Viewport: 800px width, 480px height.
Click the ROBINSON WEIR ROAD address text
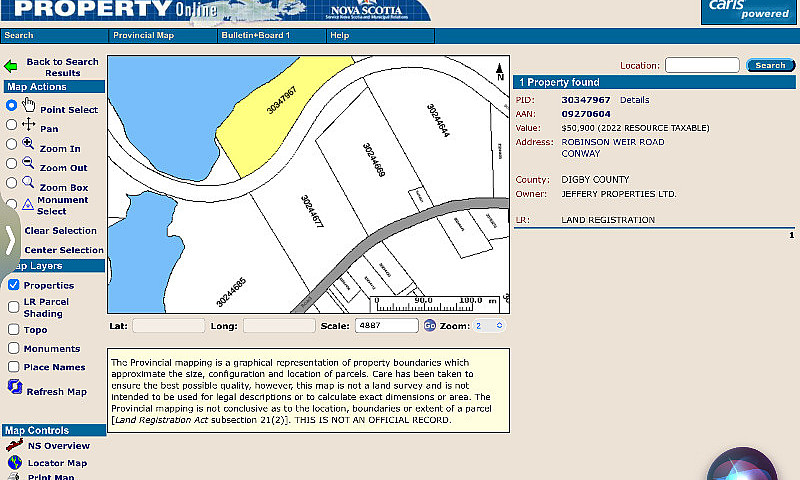[x=613, y=142]
